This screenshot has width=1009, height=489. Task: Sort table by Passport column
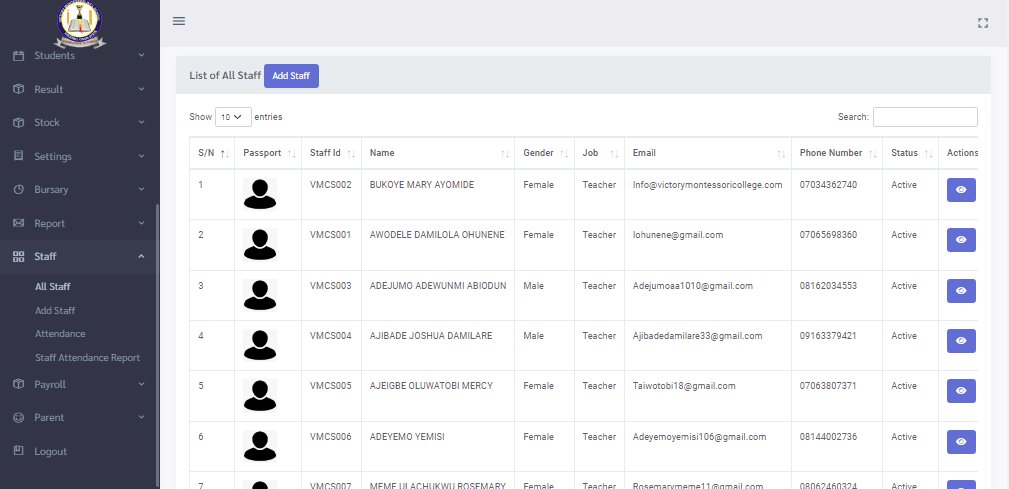pos(268,153)
